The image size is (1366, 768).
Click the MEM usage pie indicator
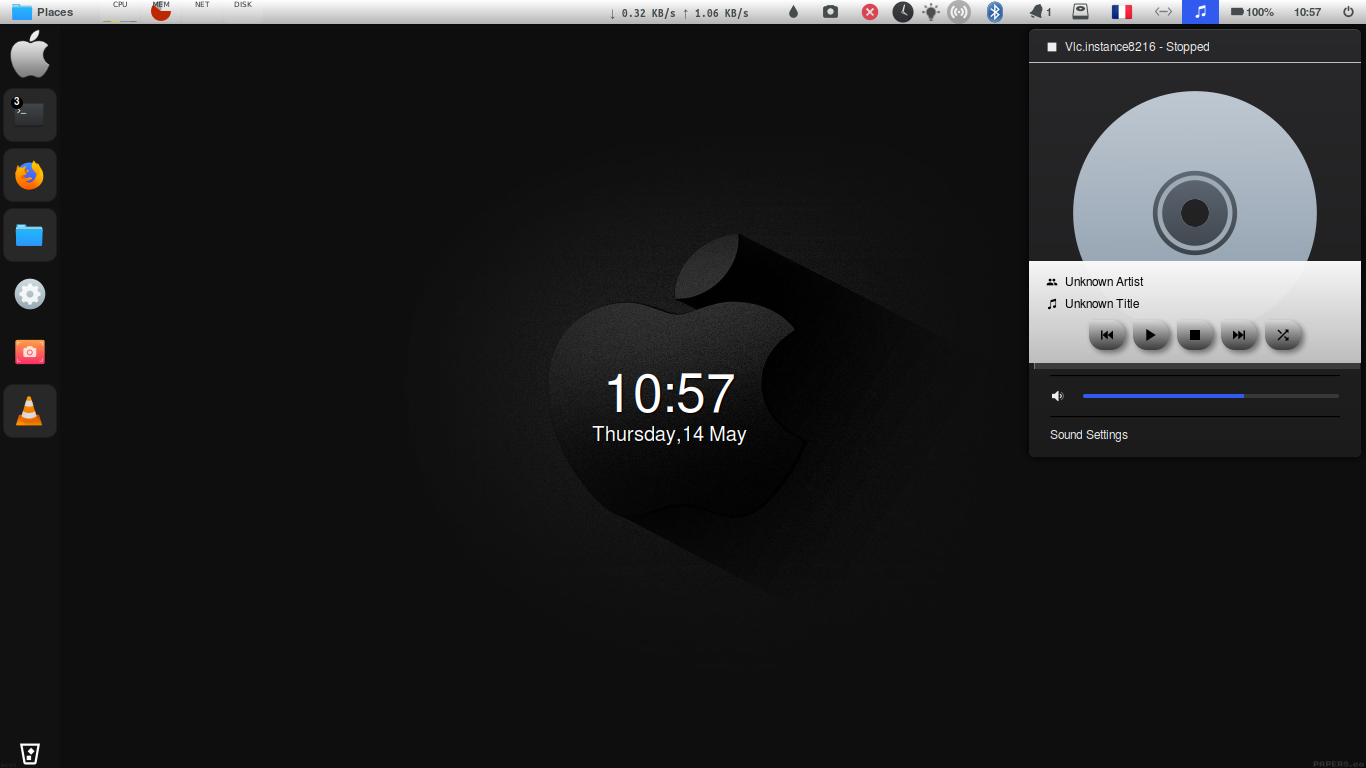pyautogui.click(x=161, y=12)
